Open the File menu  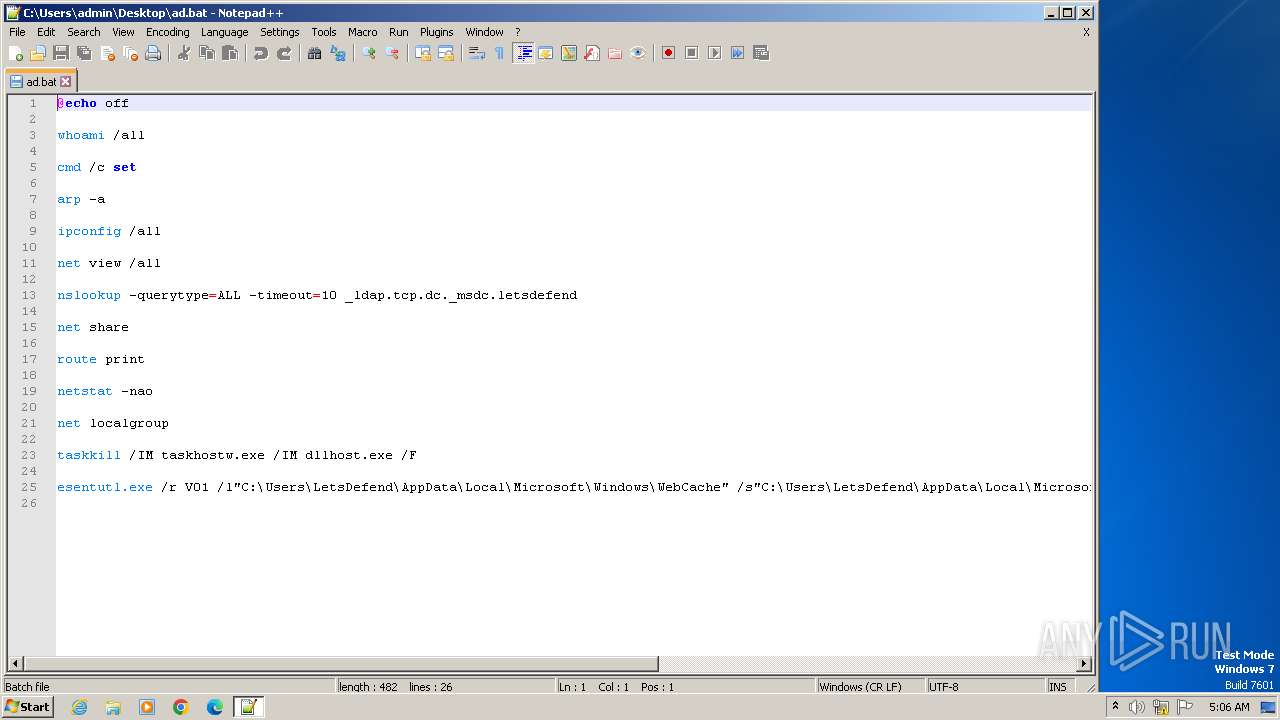click(17, 32)
